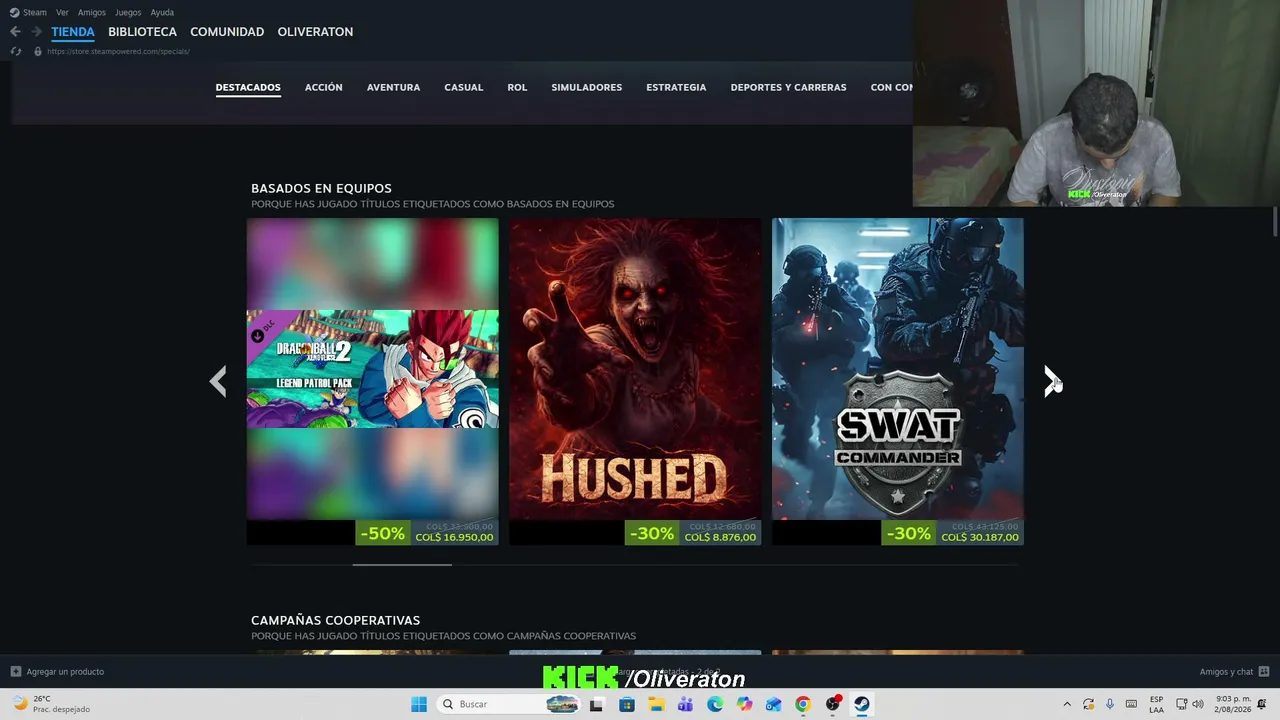Launch Microsoft Store from the taskbar
This screenshot has height=720, width=1280.
point(627,704)
